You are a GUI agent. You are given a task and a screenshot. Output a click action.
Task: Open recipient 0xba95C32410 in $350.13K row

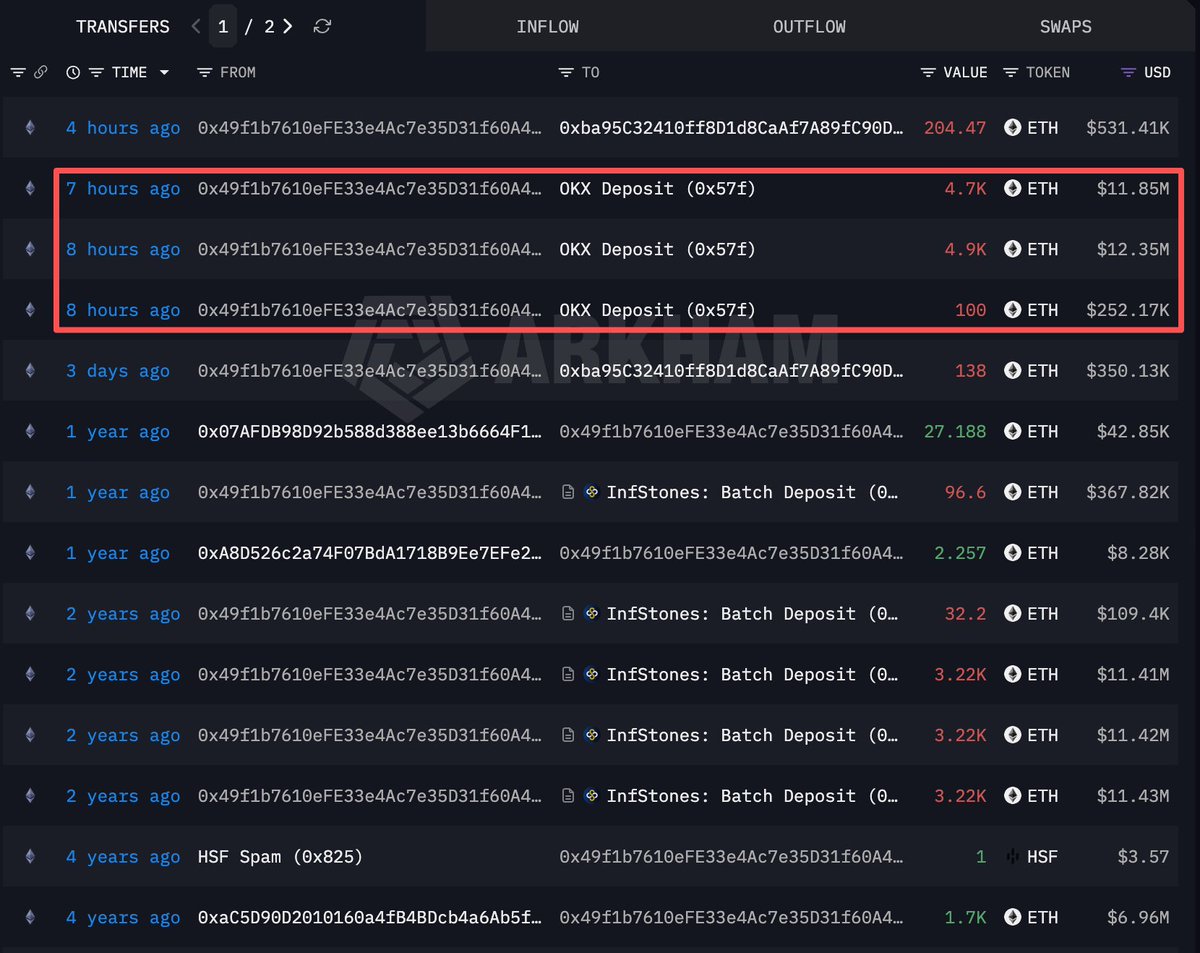(x=732, y=371)
